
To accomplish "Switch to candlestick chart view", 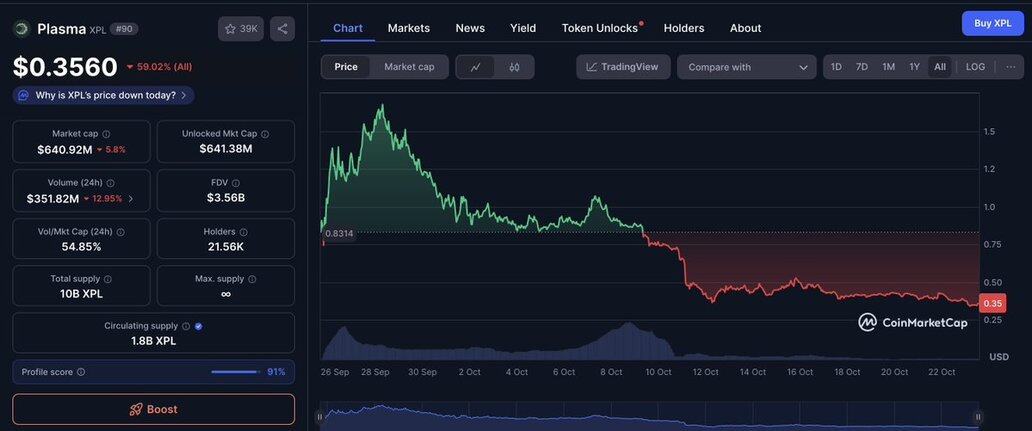I will (514, 67).
